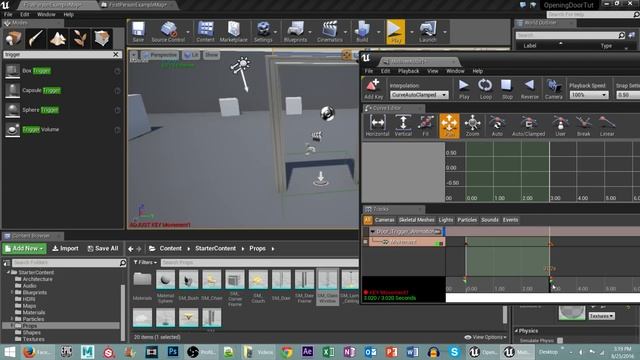
Task: Click the Camera icon in Matinee toolbar
Action: [x=553, y=89]
